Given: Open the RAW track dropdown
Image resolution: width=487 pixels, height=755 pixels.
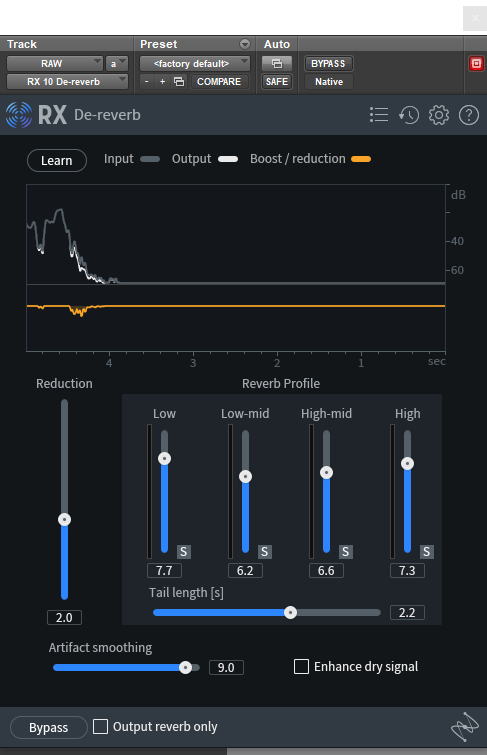Looking at the screenshot, I should 54,64.
